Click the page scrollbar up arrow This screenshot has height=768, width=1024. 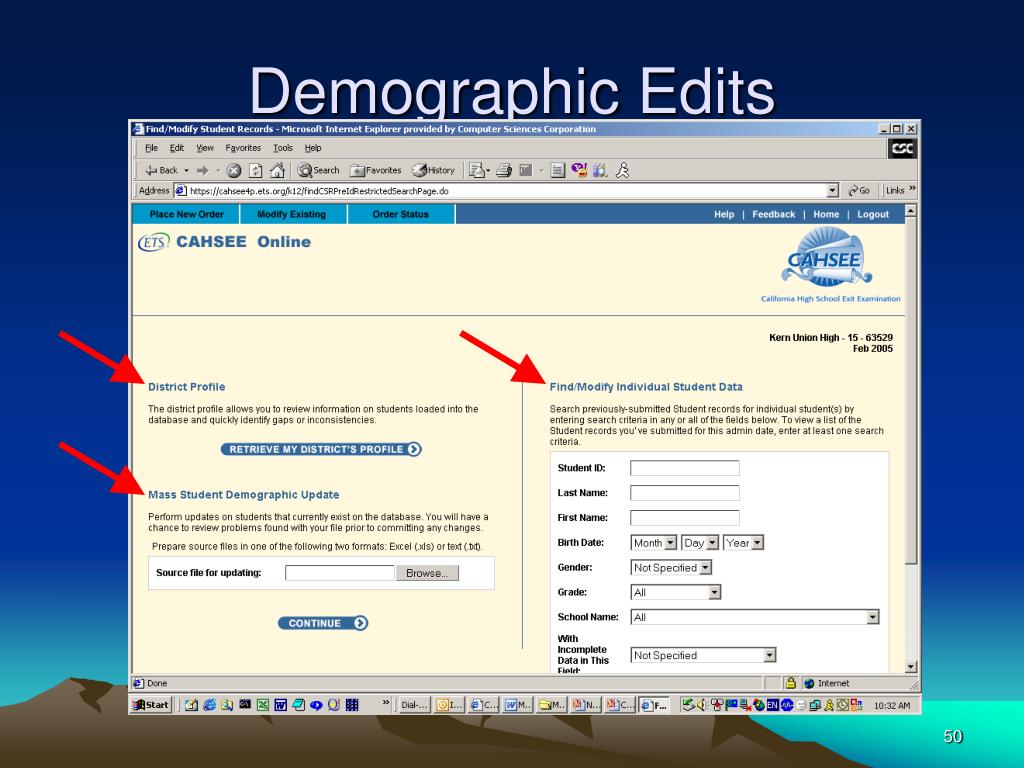911,211
